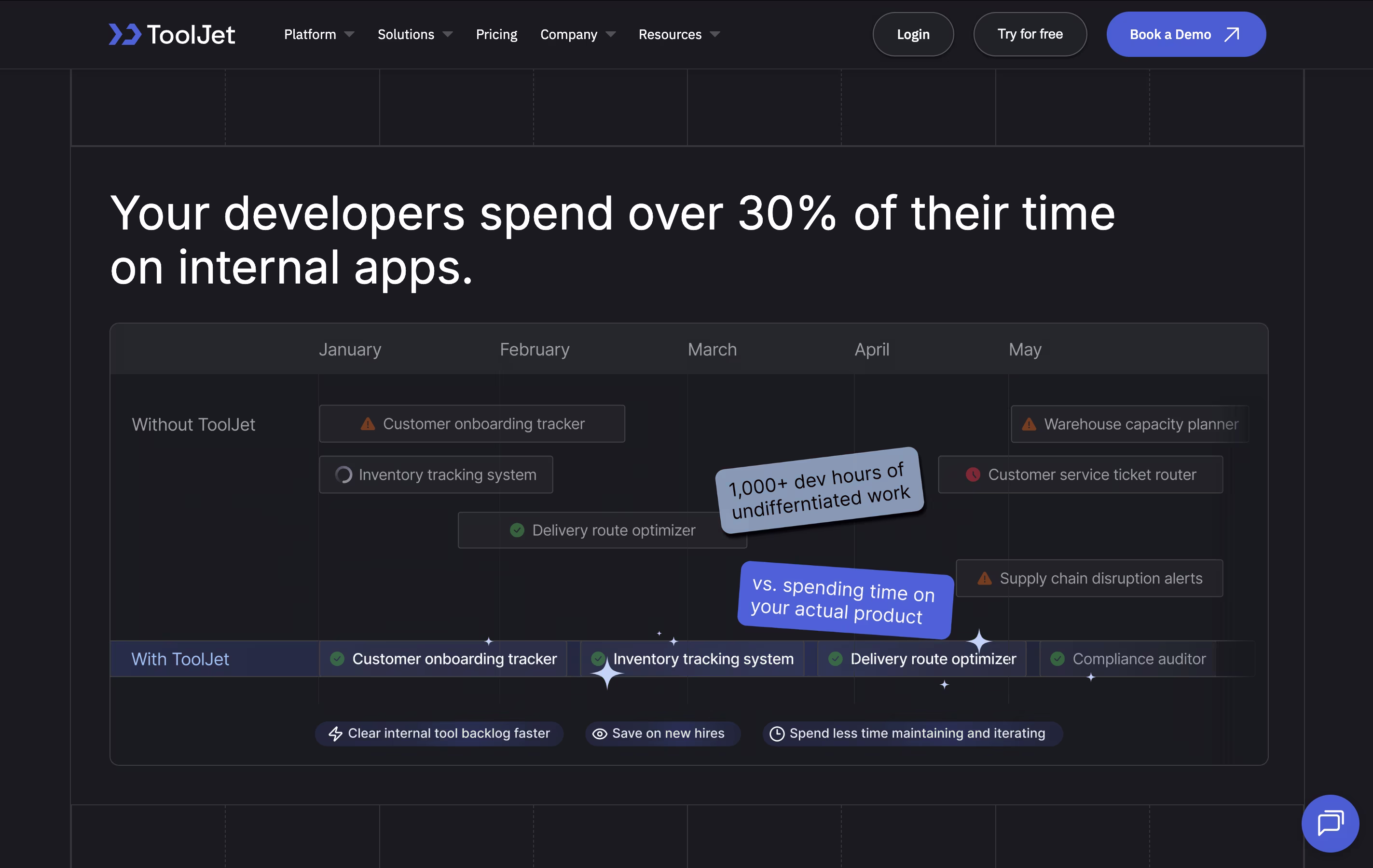Image resolution: width=1373 pixels, height=868 pixels.
Task: Click the eye icon beside Save on new hires
Action: pos(599,733)
